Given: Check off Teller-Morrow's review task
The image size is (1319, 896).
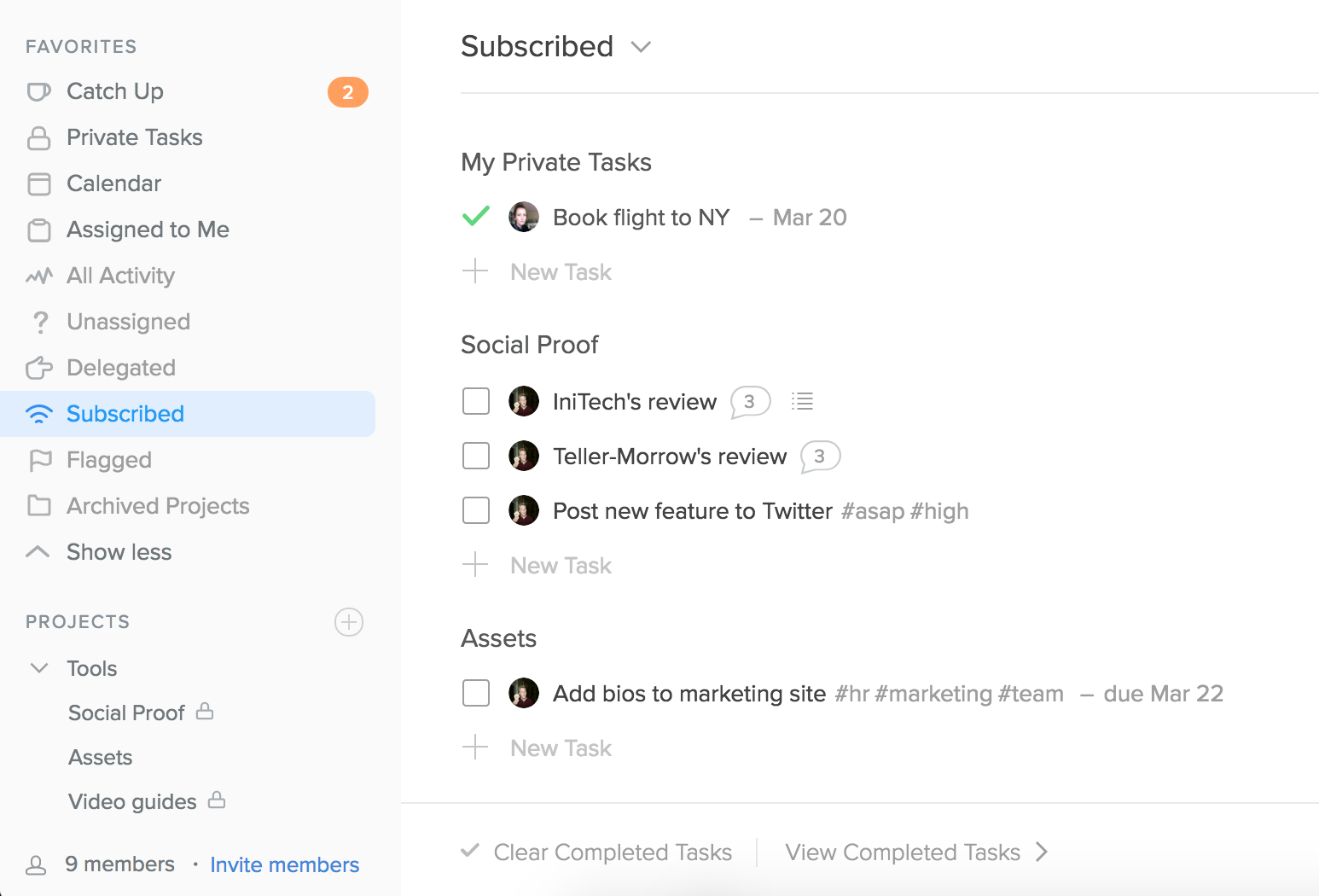Looking at the screenshot, I should coord(476,456).
